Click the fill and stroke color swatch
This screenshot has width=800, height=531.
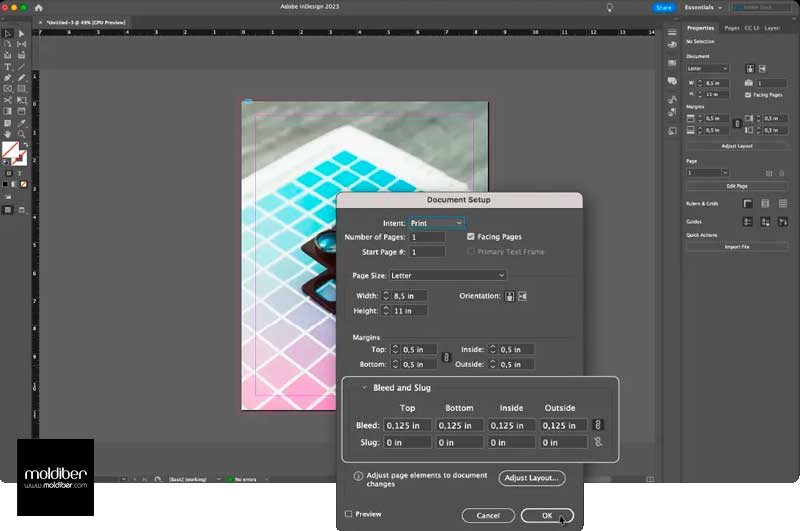pos(10,151)
